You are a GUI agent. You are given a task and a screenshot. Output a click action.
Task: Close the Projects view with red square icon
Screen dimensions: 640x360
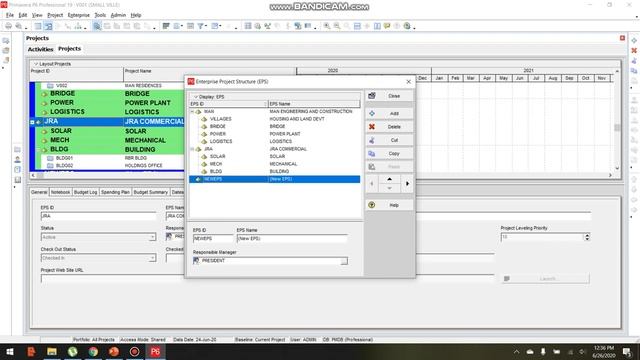pyautogui.click(x=622, y=38)
